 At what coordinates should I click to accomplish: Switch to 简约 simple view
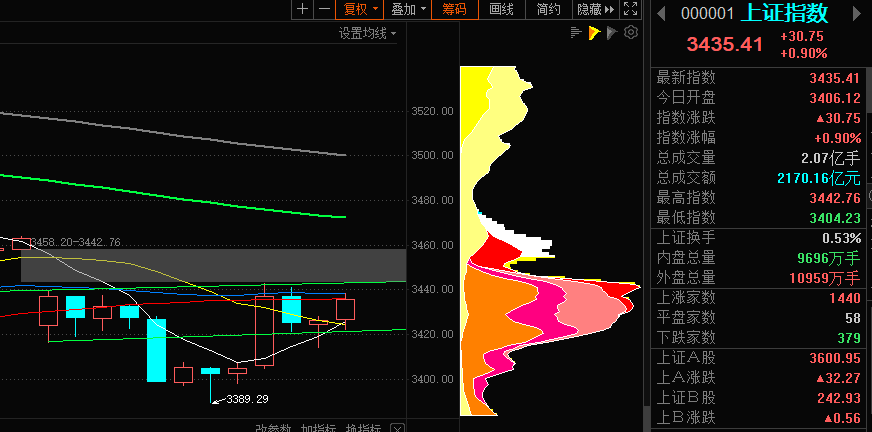tap(548, 9)
